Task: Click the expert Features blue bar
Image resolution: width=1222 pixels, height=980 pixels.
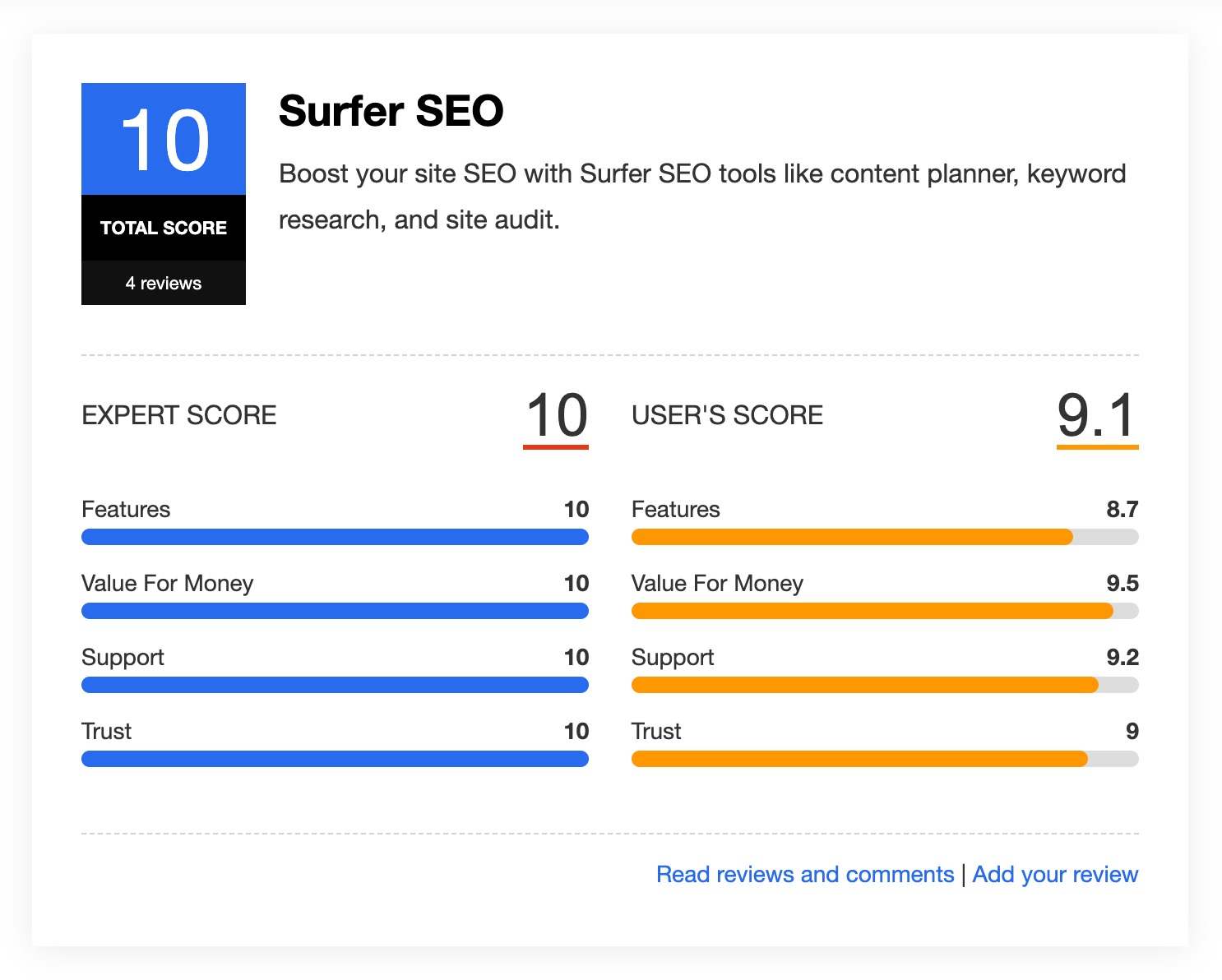Action: click(335, 537)
